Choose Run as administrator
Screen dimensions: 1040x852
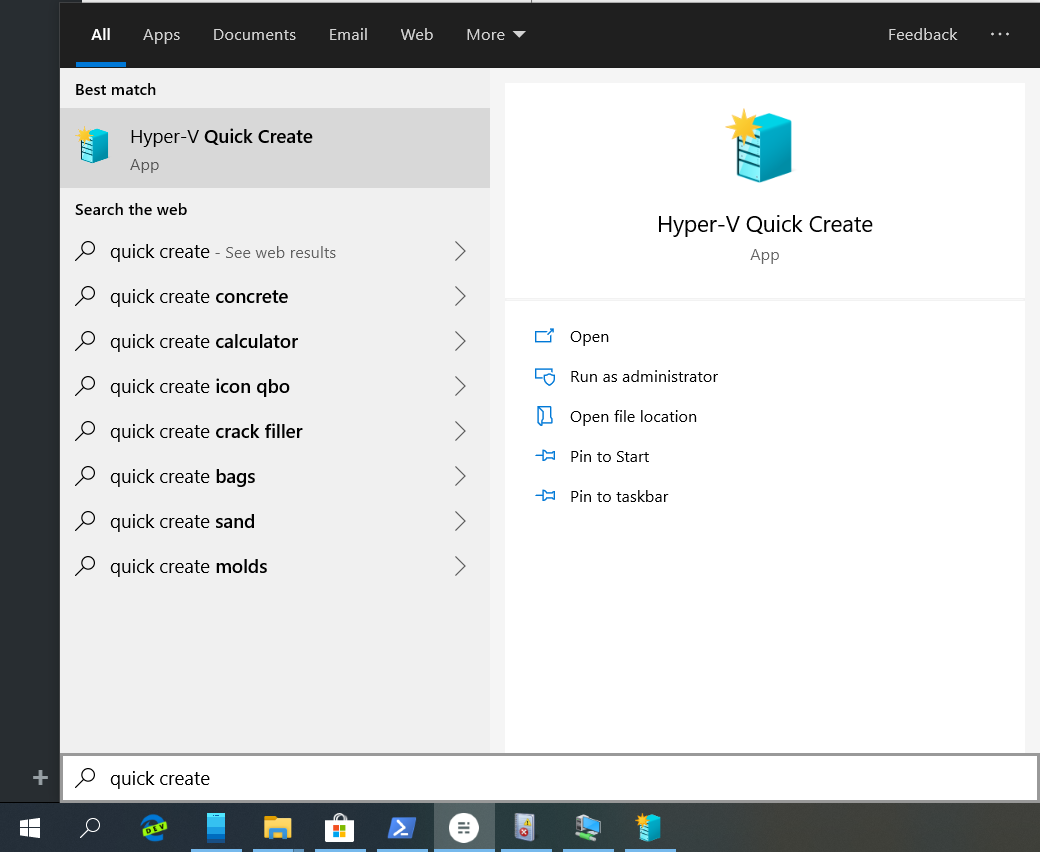(643, 377)
